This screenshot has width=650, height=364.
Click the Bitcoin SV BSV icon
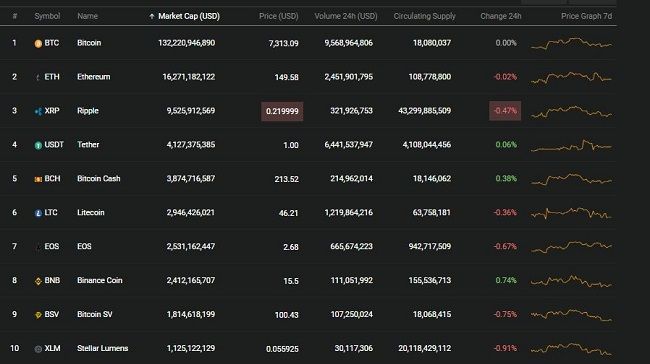38,315
